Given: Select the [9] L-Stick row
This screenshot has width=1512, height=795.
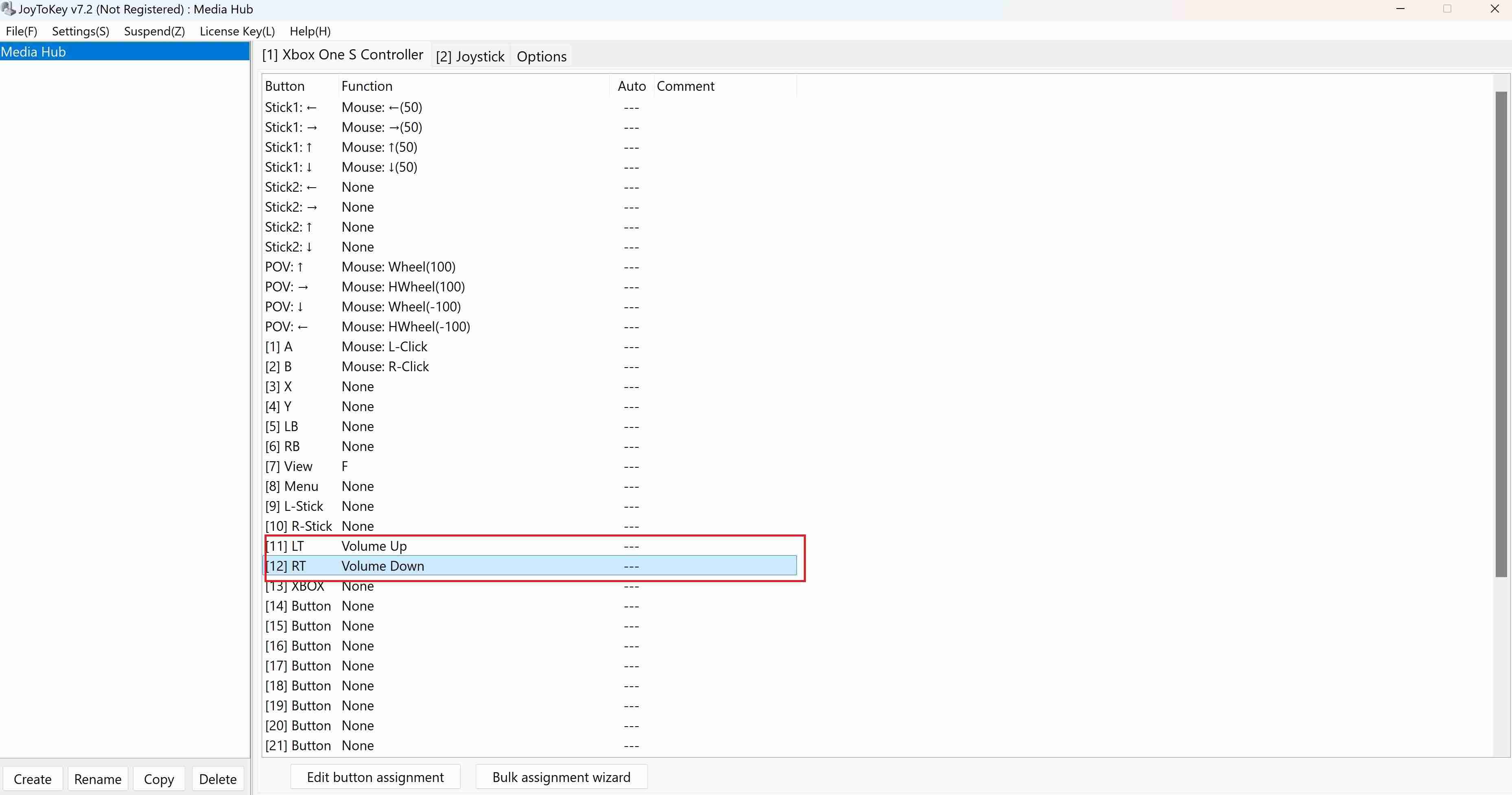Looking at the screenshot, I should (x=530, y=507).
